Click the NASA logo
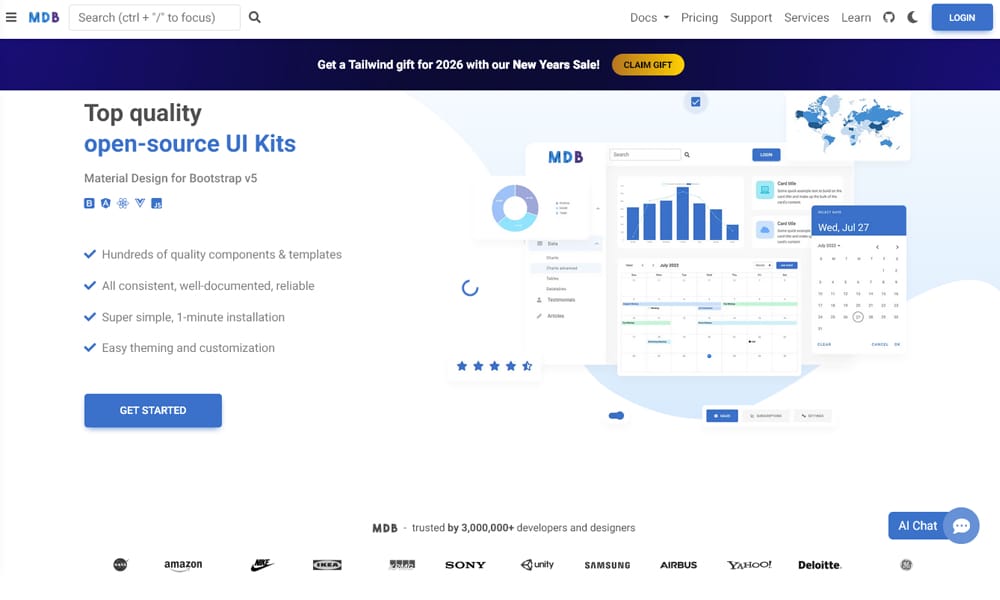The width and height of the screenshot is (1000, 600). (121, 564)
